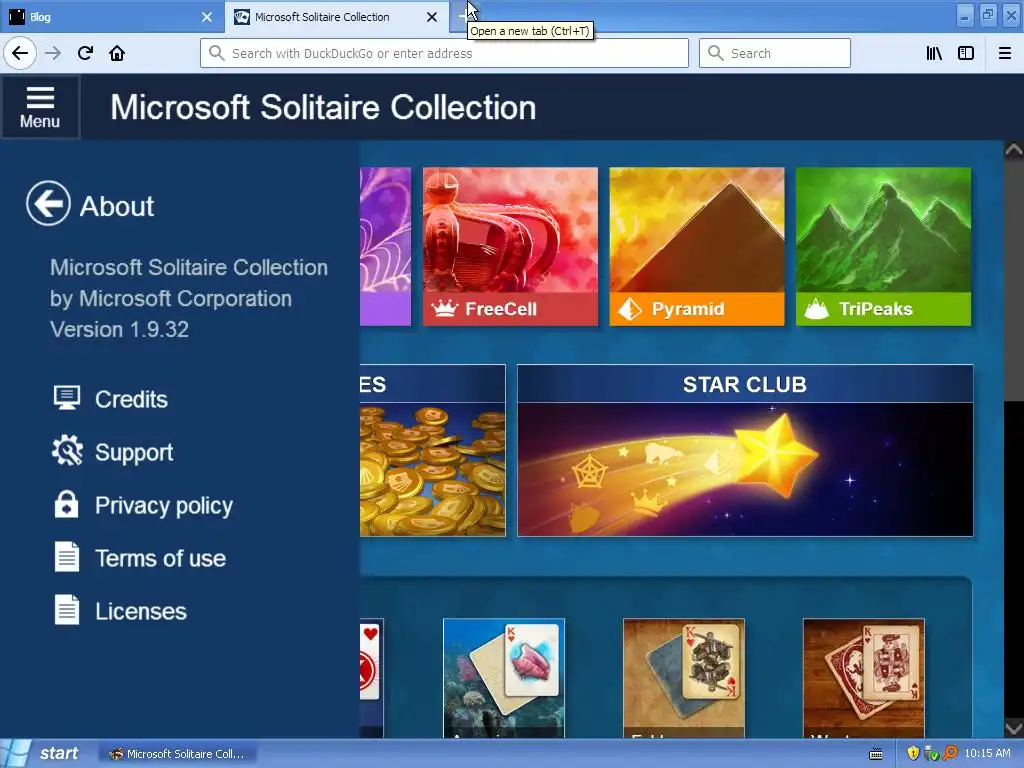The image size is (1024, 768).
Task: Click the Privacy policy lock icon
Action: pos(67,504)
